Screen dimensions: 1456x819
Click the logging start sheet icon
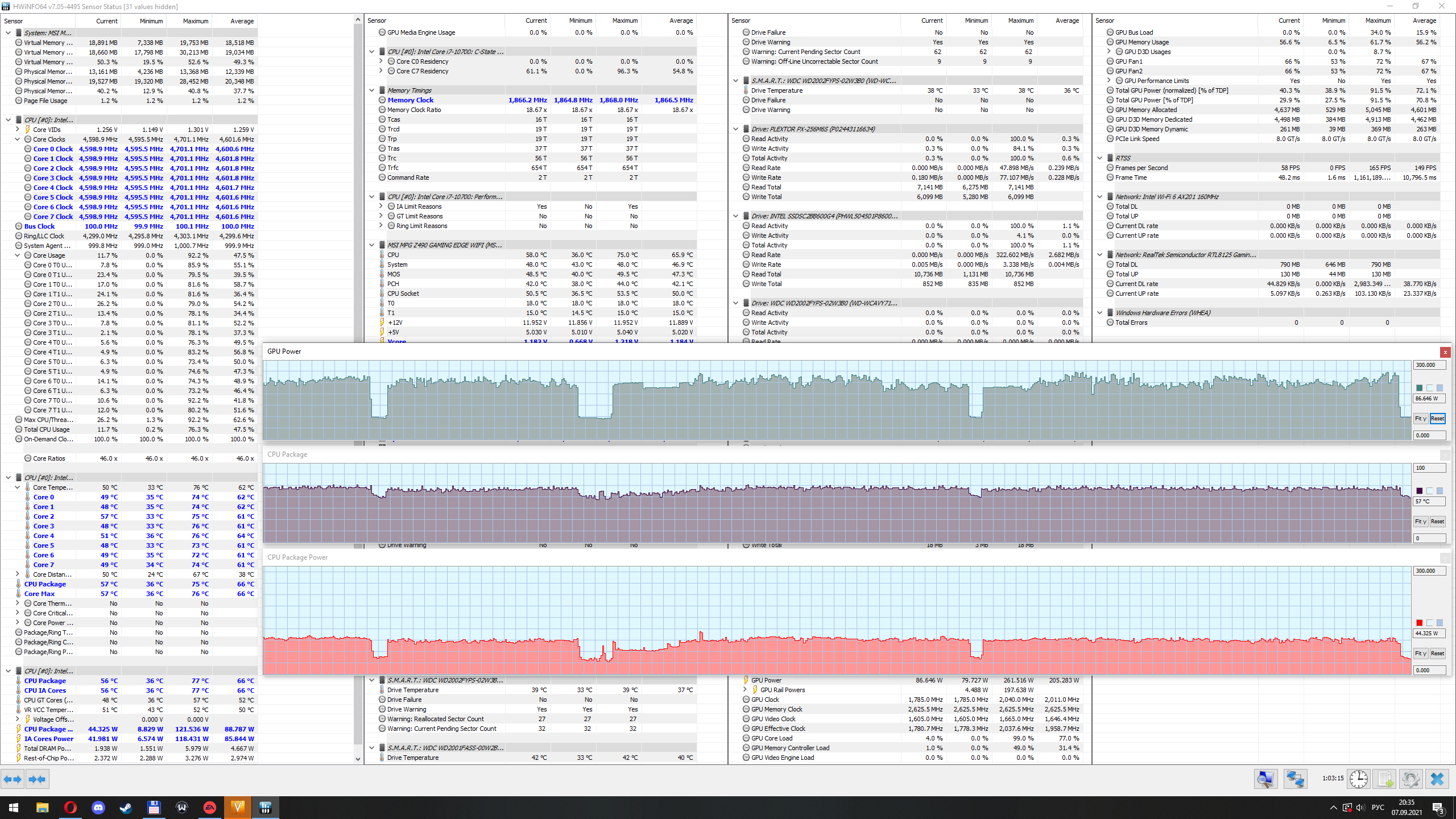pyautogui.click(x=1384, y=779)
